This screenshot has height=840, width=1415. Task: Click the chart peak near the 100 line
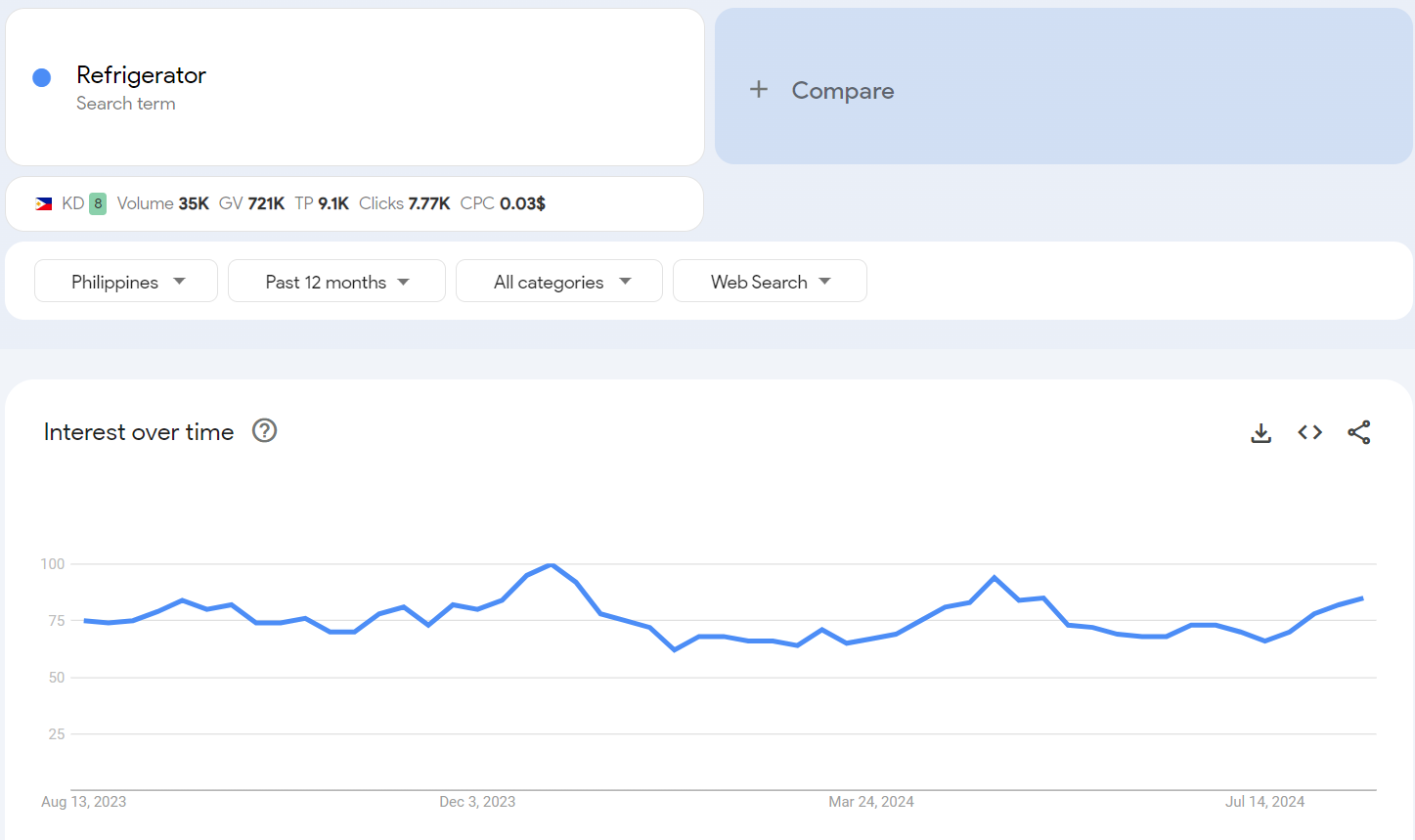(552, 565)
